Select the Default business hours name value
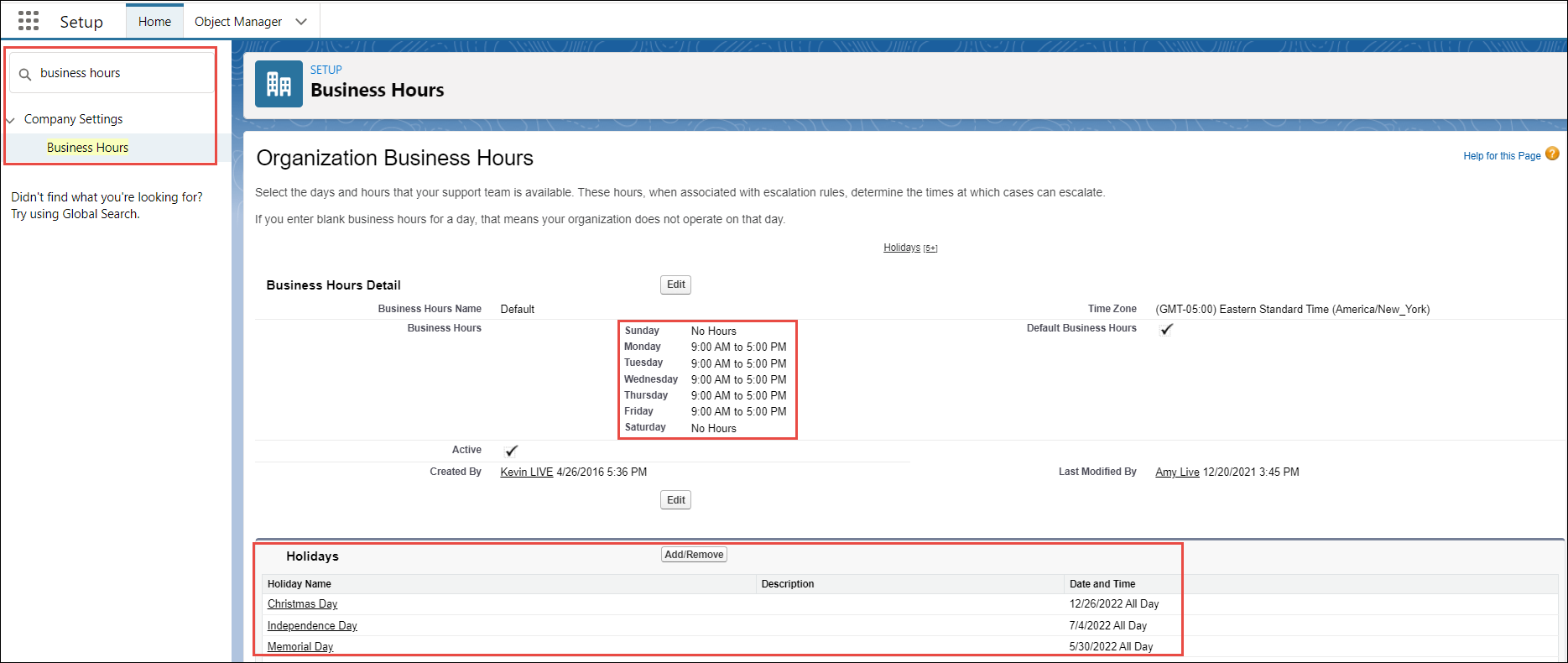 pyautogui.click(x=518, y=310)
